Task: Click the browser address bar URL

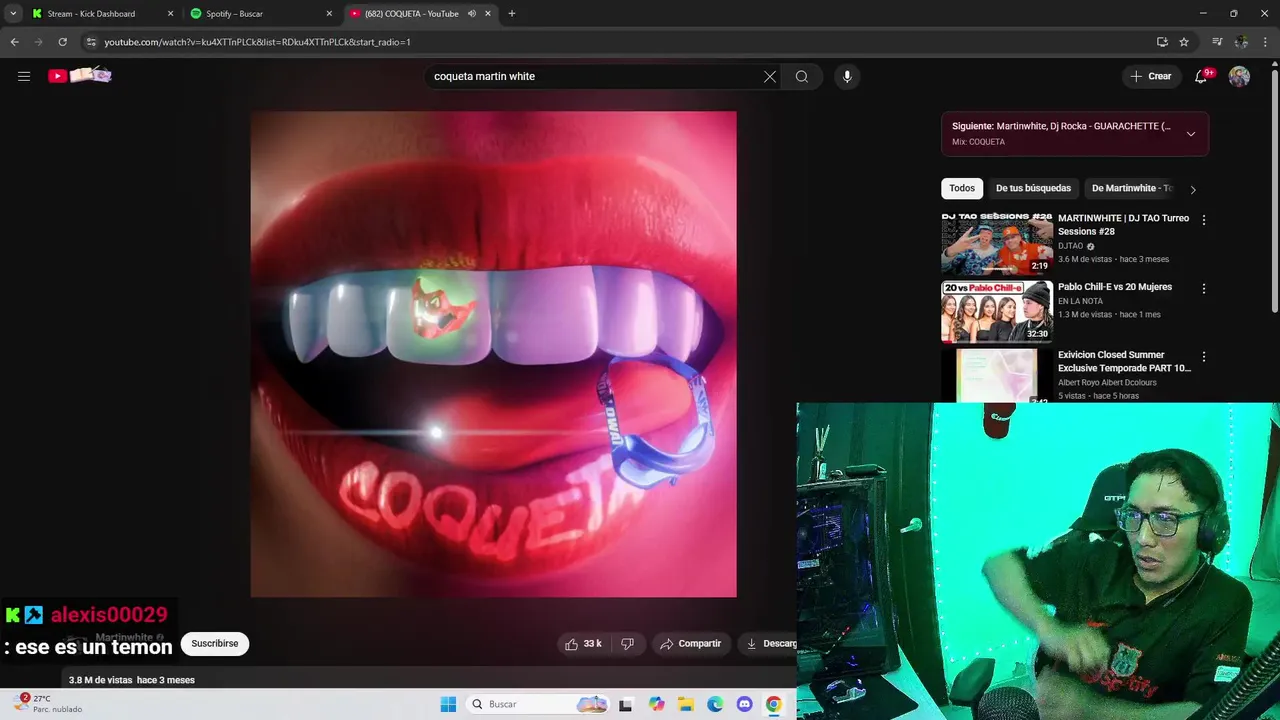Action: click(257, 42)
